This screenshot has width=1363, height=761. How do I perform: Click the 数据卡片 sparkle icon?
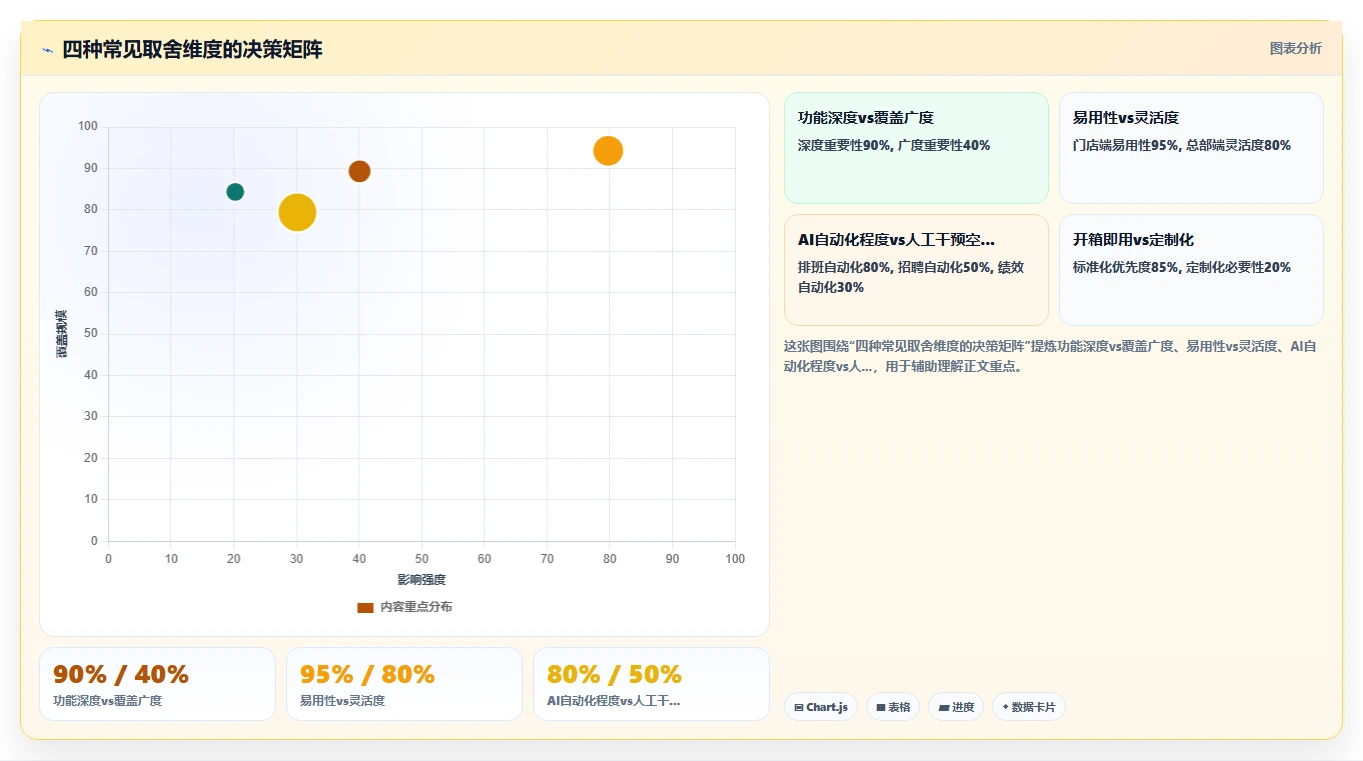pyautogui.click(x=1005, y=707)
